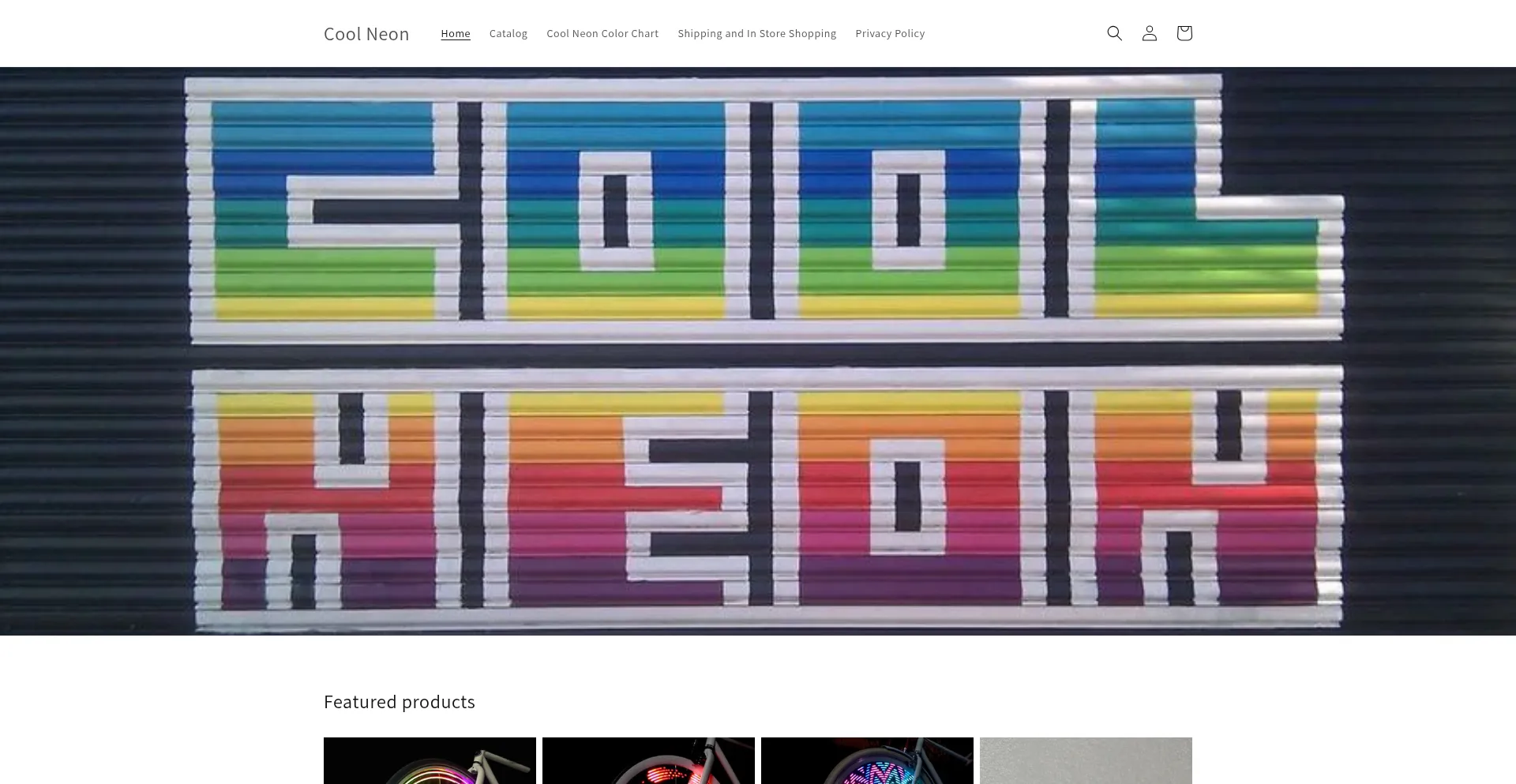1516x784 pixels.
Task: Open fourth product with gray image
Action: [x=1086, y=760]
